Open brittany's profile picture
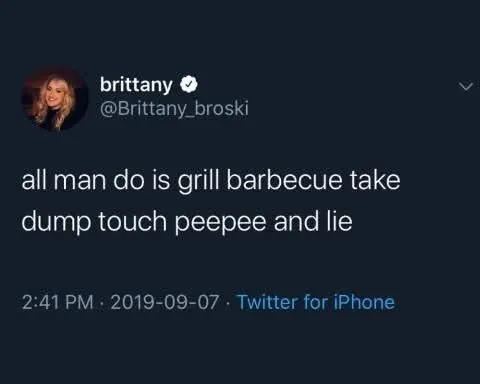Image resolution: width=480 pixels, height=384 pixels. point(55,99)
